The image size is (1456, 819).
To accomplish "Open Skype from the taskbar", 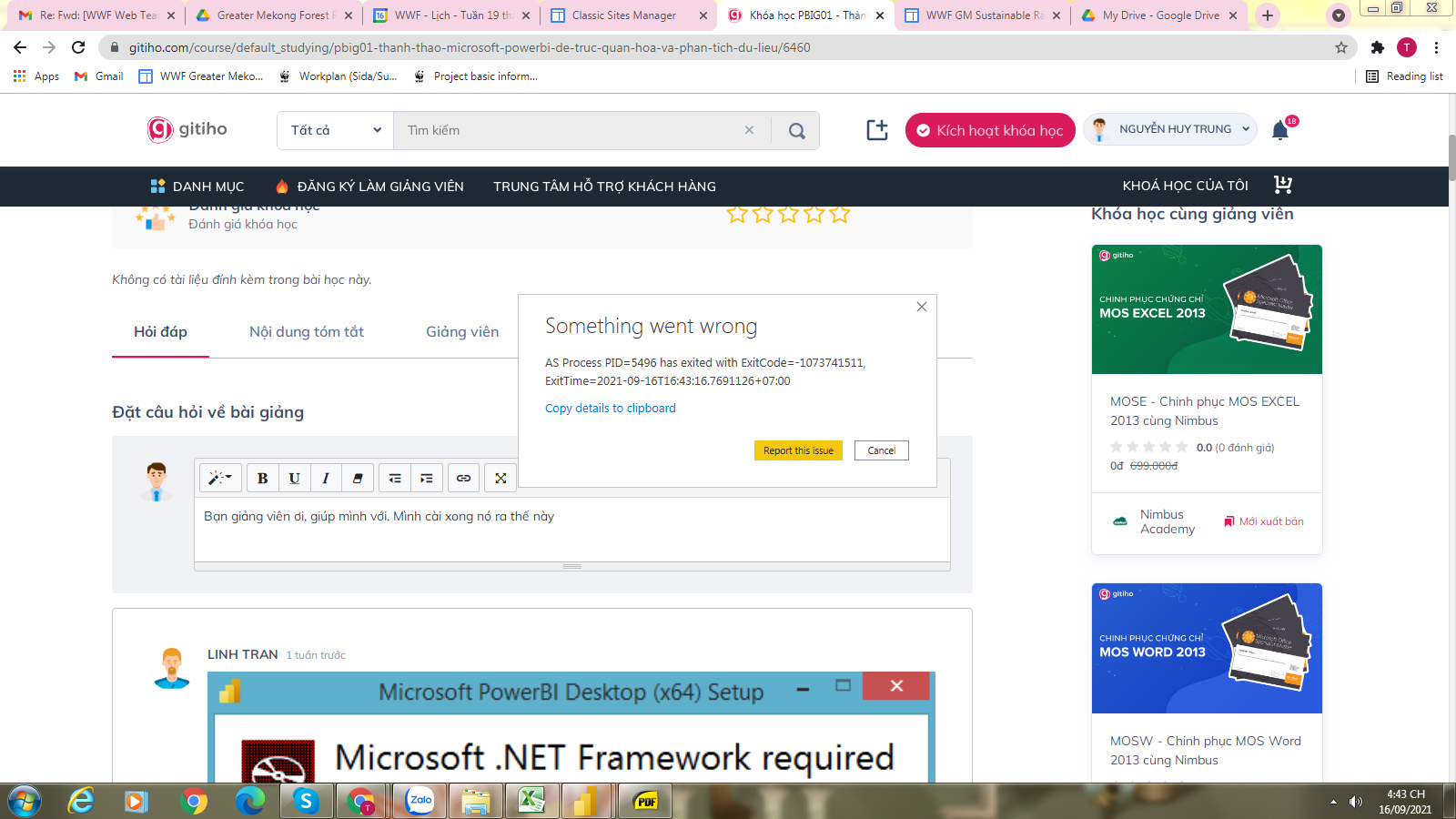I will coord(306,801).
